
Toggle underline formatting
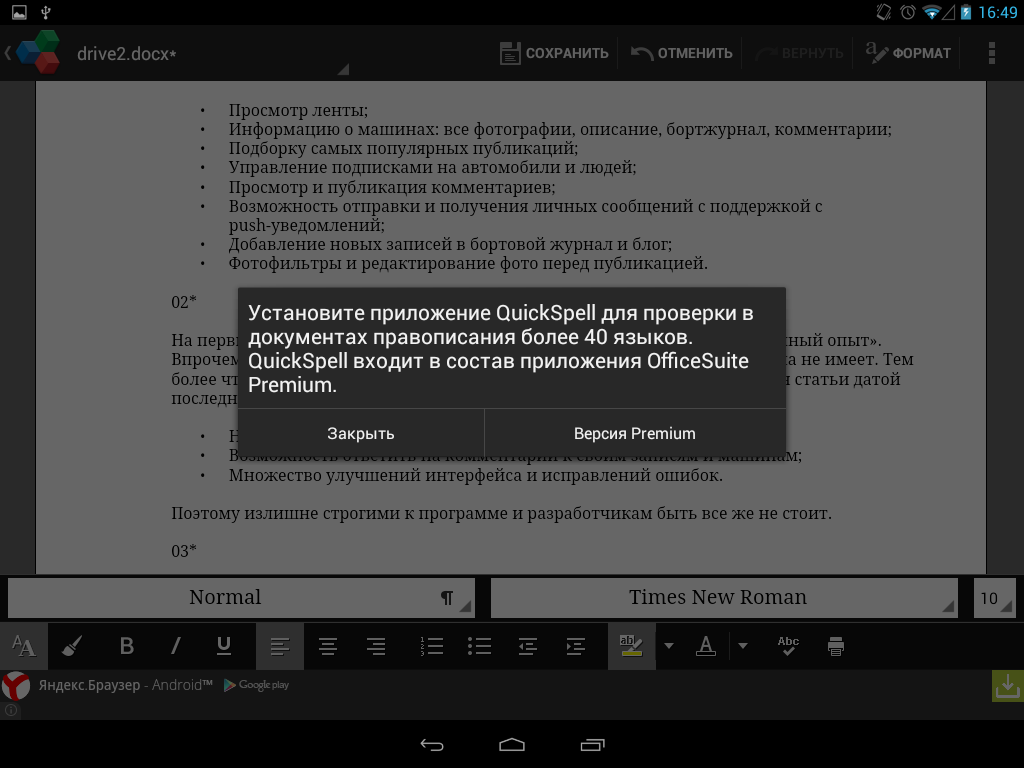coord(223,647)
